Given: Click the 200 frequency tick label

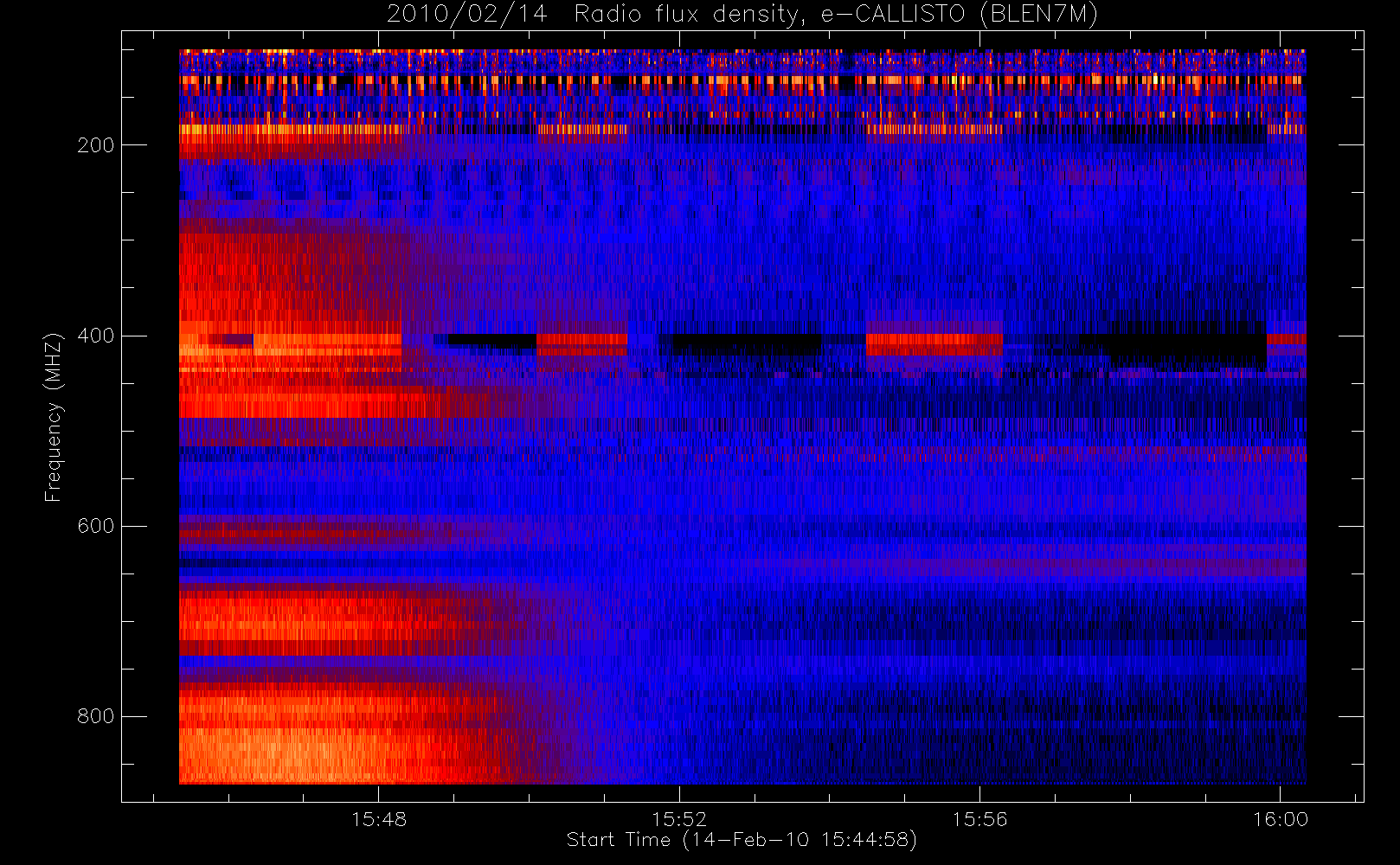Looking at the screenshot, I should (x=95, y=145).
